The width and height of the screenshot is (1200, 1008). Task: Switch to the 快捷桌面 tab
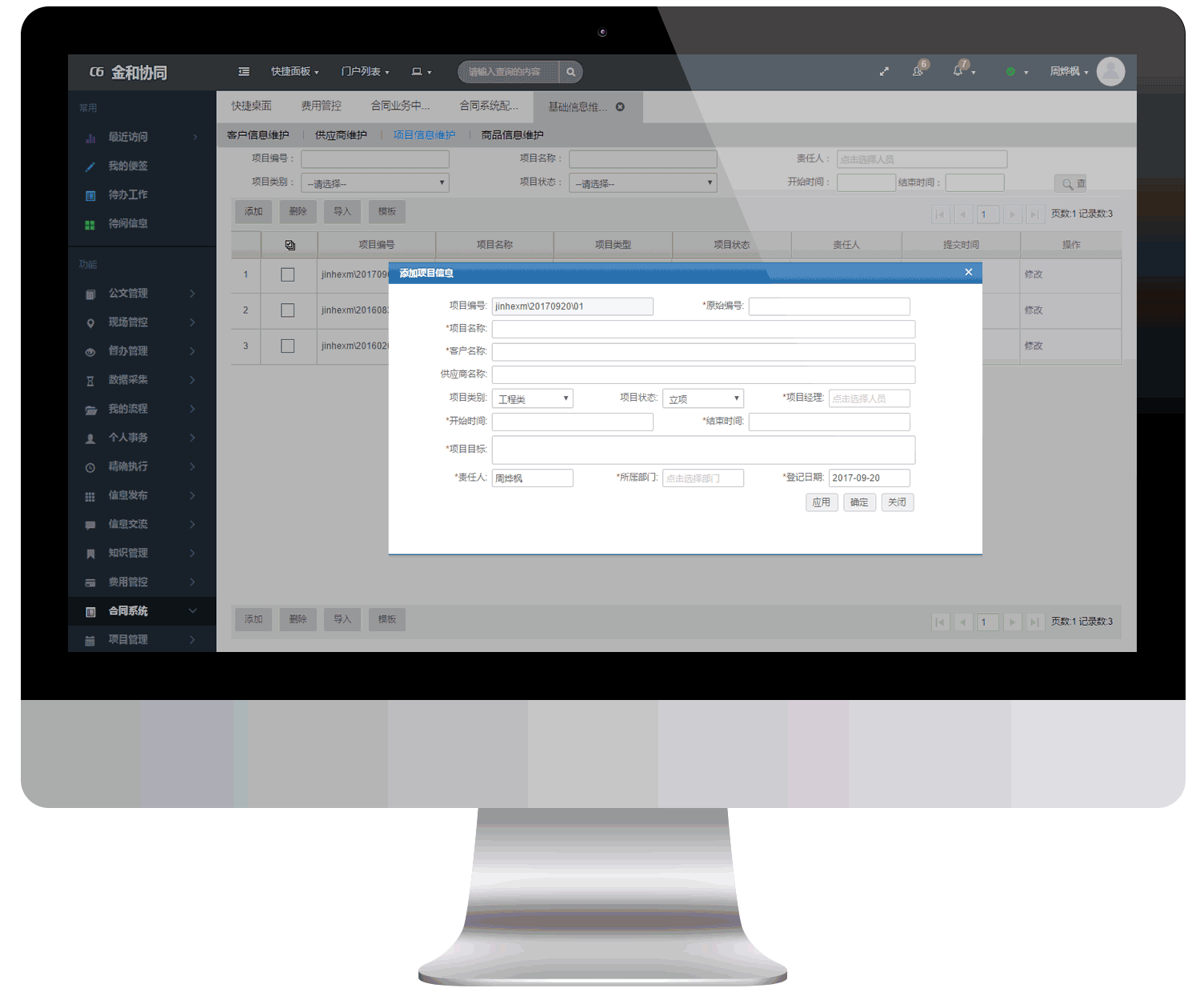pos(251,106)
